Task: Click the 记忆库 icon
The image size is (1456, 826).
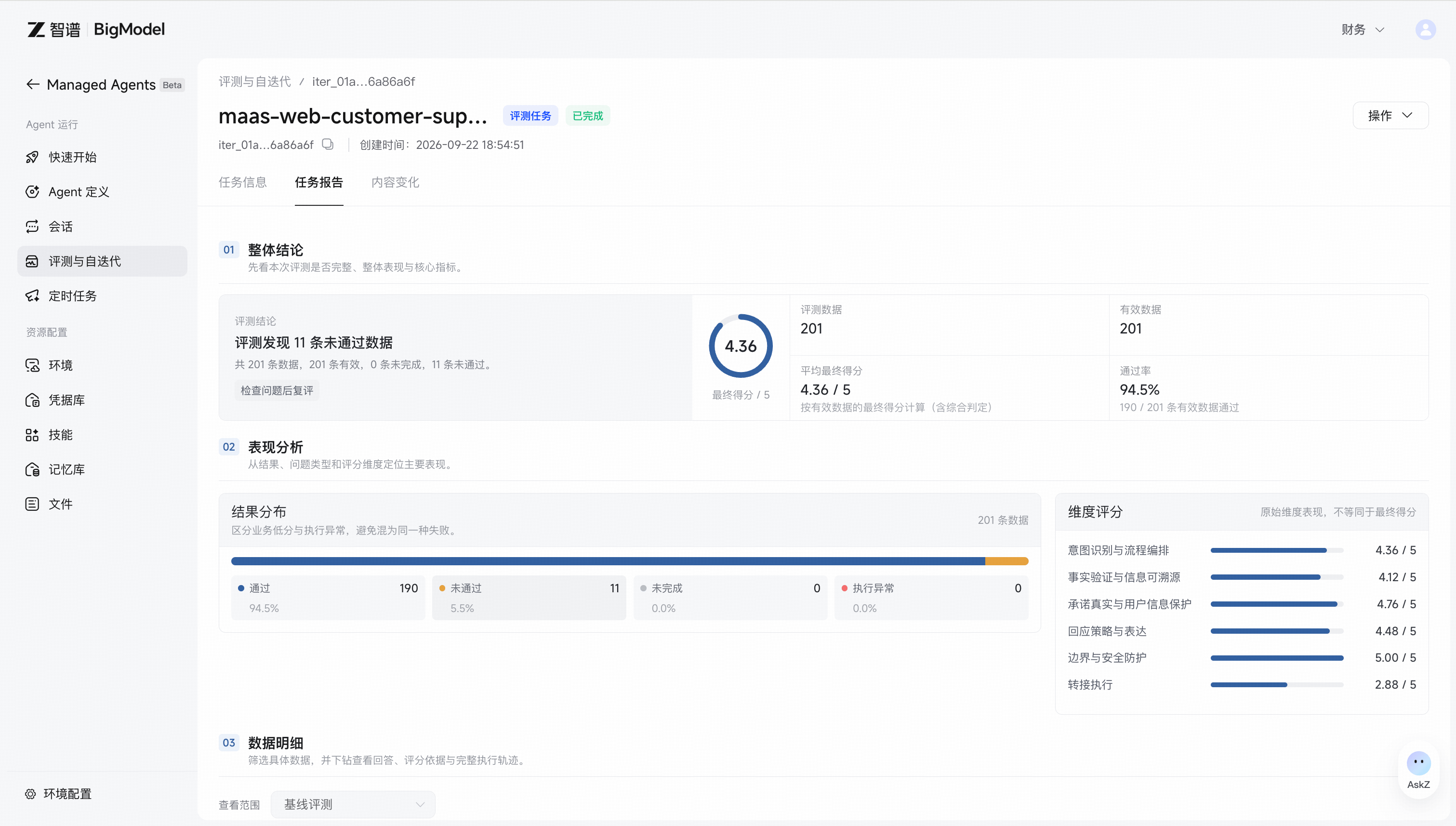Action: [32, 469]
